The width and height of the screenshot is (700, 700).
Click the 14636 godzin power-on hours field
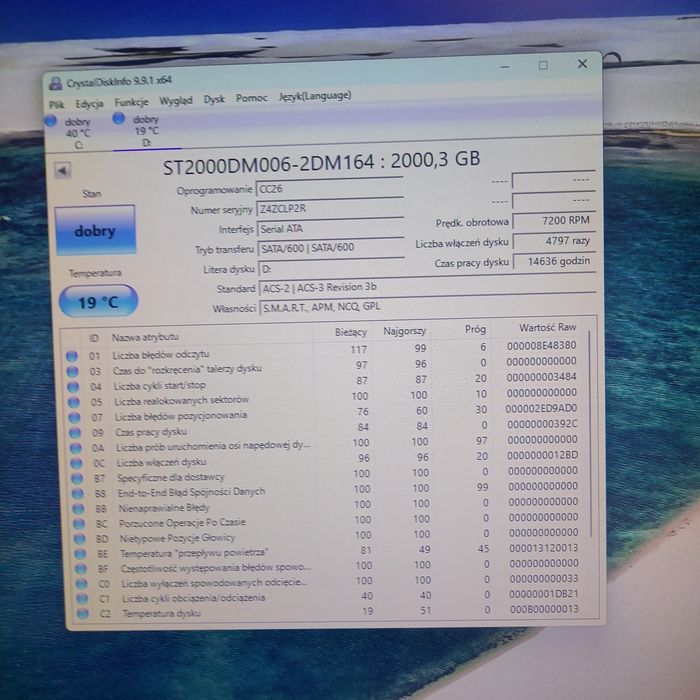554,261
